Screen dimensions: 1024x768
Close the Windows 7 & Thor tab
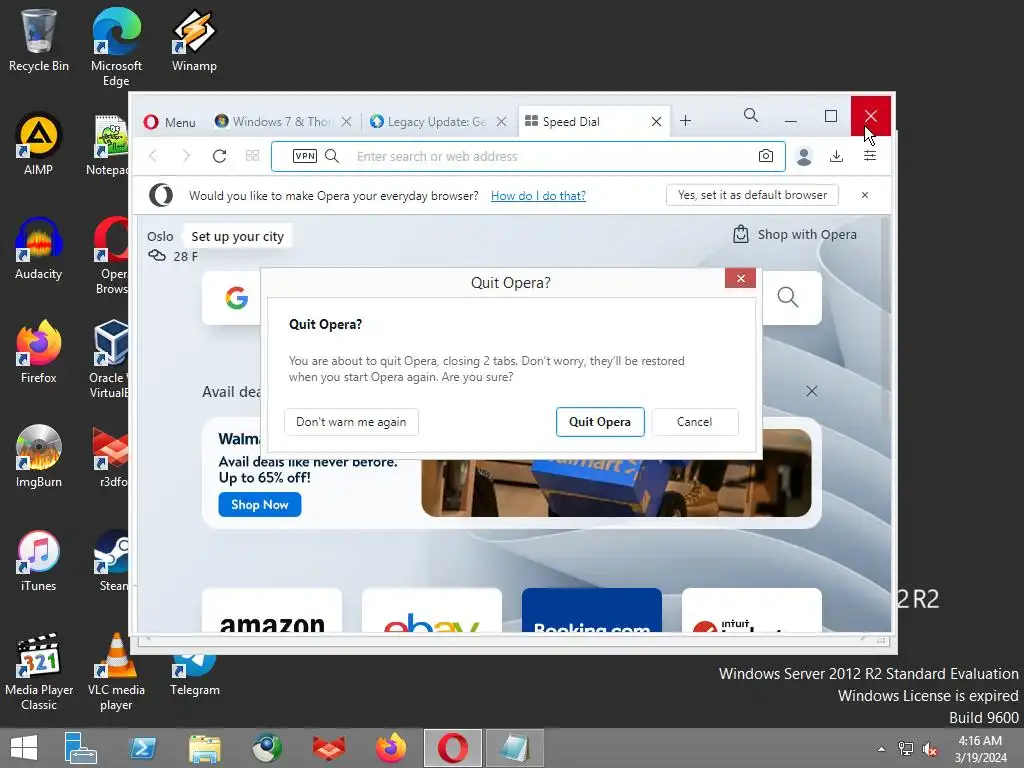[347, 122]
